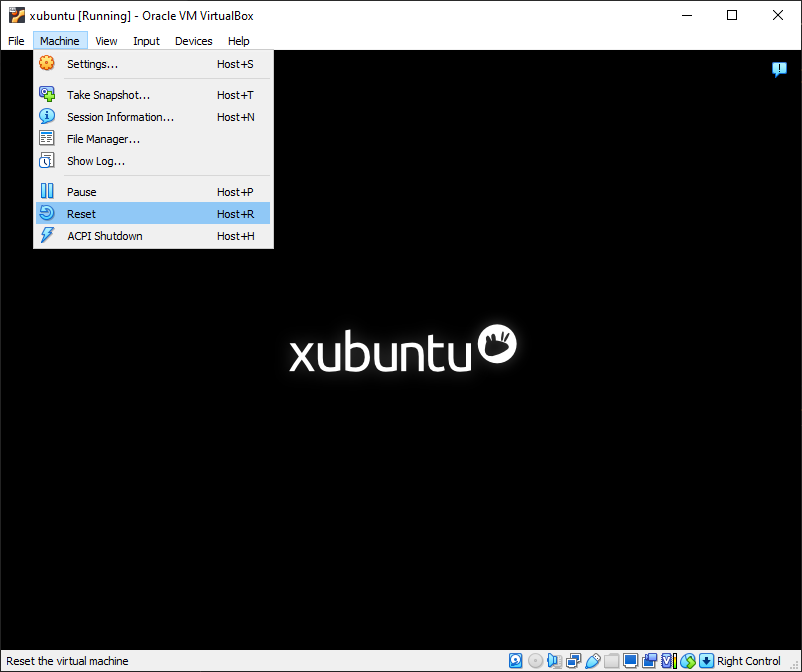Open Session Information…

153,117
